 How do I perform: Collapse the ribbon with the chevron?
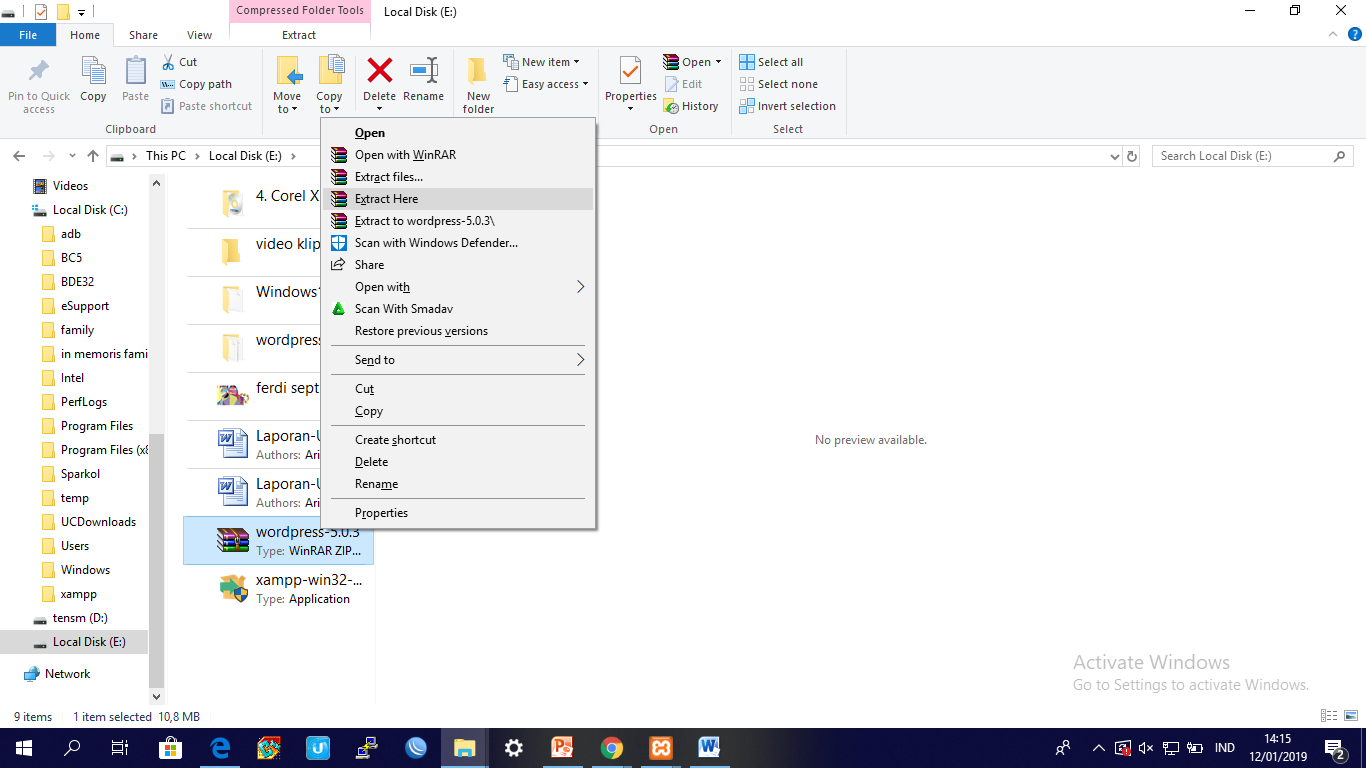tap(1331, 35)
